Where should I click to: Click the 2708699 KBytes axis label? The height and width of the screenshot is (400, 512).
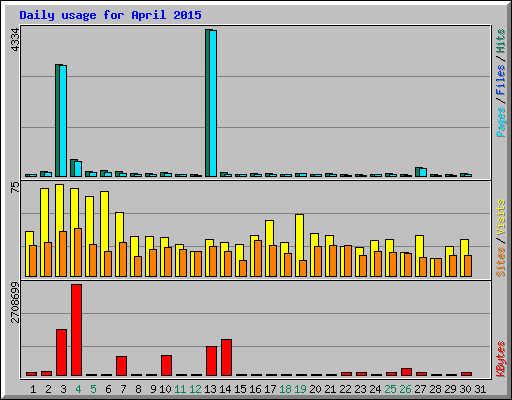pyautogui.click(x=15, y=302)
